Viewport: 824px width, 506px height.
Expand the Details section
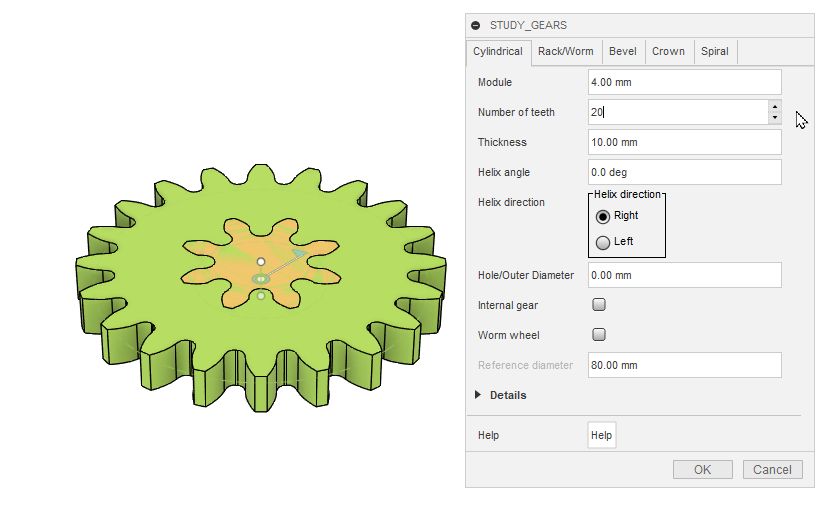coord(478,395)
